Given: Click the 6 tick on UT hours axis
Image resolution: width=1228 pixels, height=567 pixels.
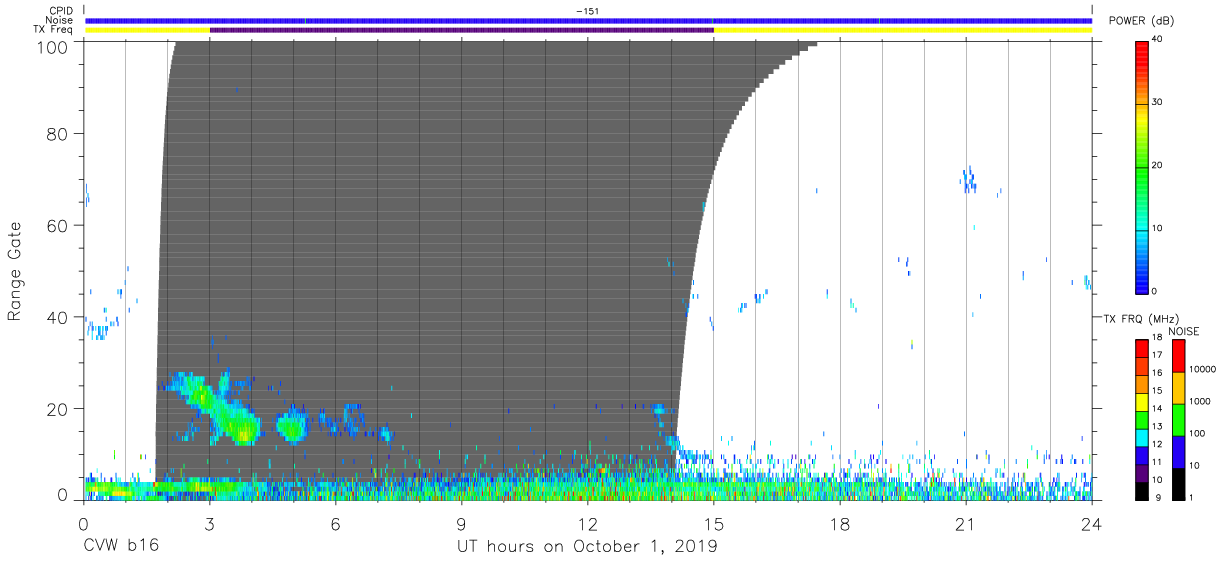Looking at the screenshot, I should tap(335, 524).
